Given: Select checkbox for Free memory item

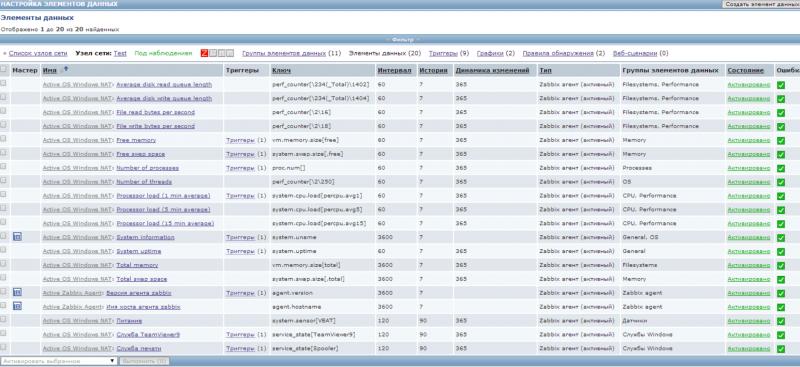Looking at the screenshot, I should [x=4, y=138].
